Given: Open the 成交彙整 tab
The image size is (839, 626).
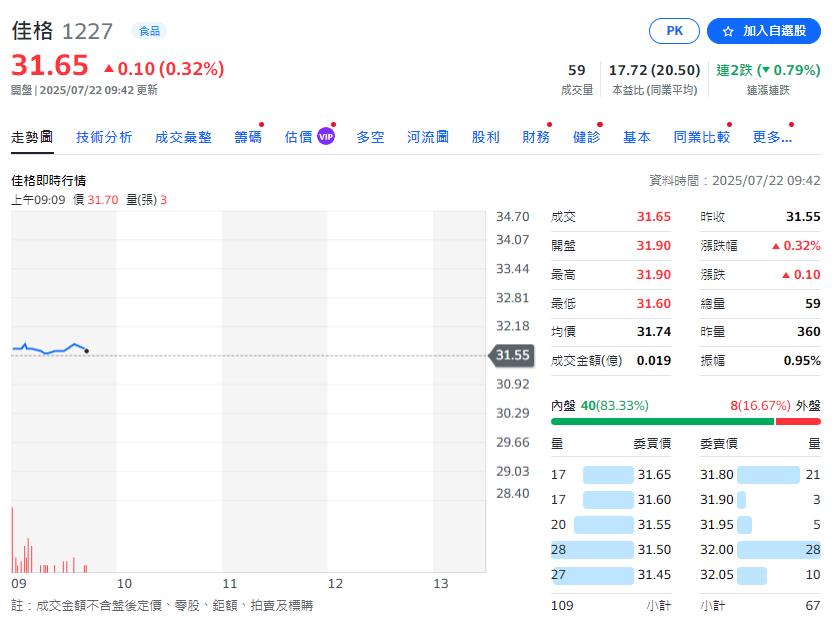Looking at the screenshot, I should (183, 138).
